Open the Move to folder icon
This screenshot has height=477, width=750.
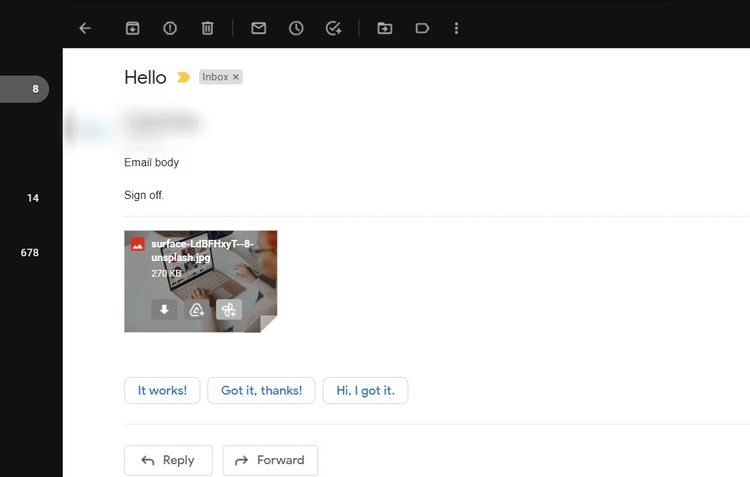pyautogui.click(x=385, y=28)
